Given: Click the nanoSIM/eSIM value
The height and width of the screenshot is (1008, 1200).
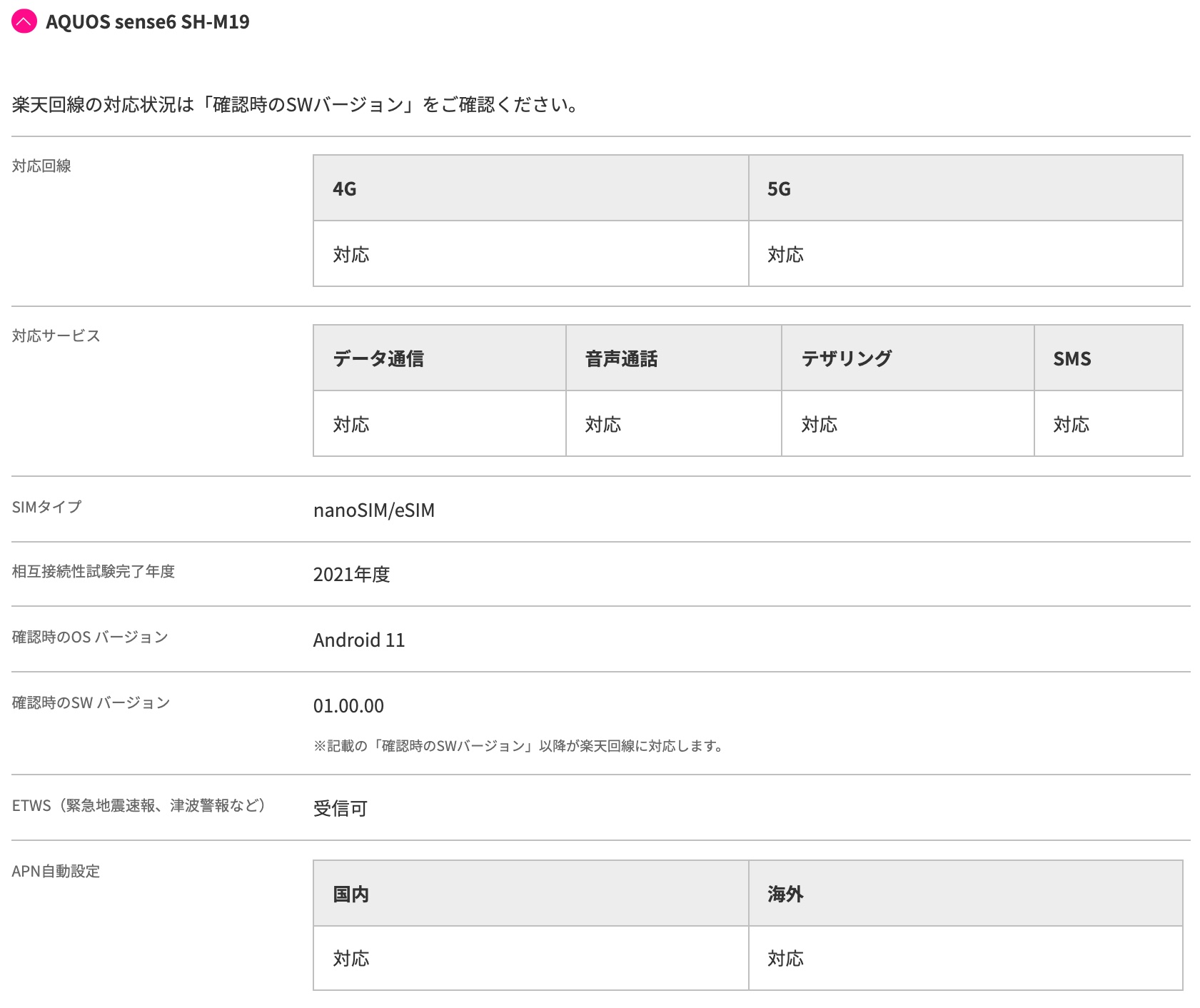Looking at the screenshot, I should 374,510.
